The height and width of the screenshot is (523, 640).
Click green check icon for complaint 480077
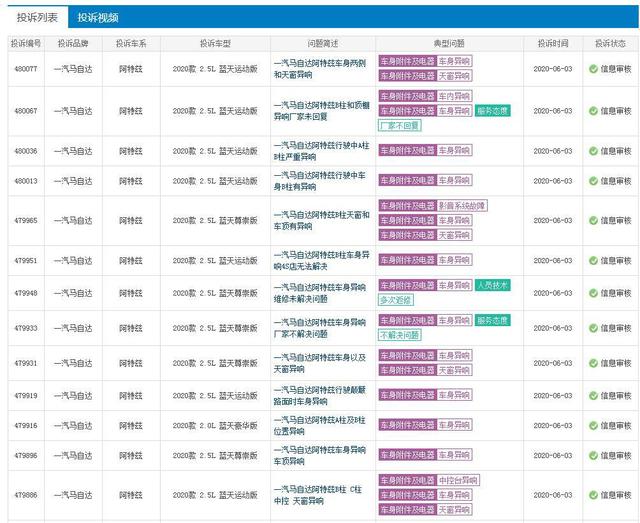click(x=593, y=69)
